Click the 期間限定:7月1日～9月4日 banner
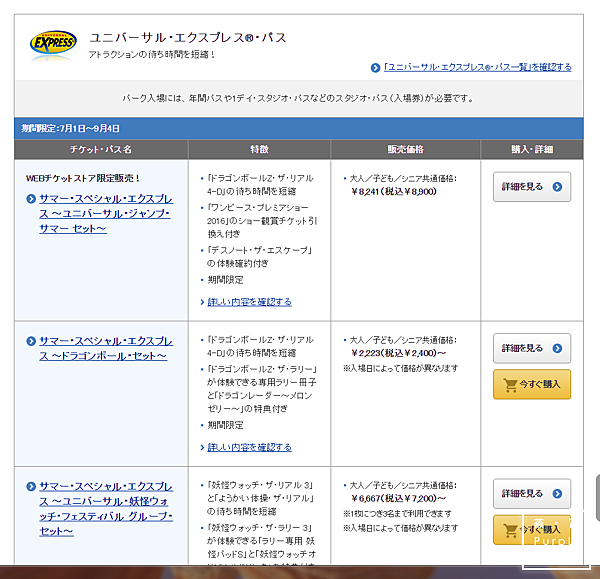600x579 pixels. coord(299,128)
